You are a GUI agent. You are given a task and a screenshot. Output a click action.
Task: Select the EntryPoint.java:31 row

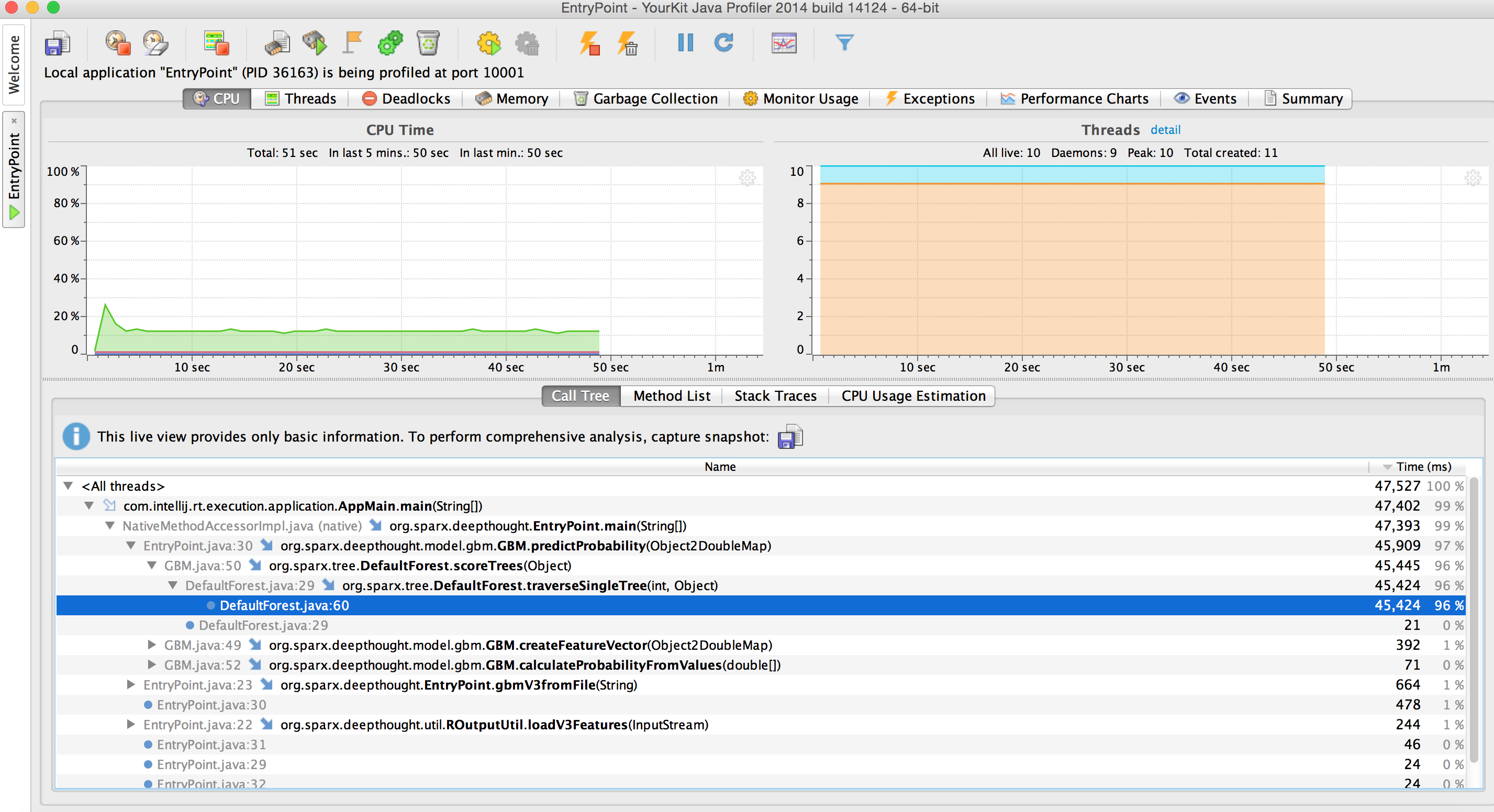pyautogui.click(x=760, y=744)
